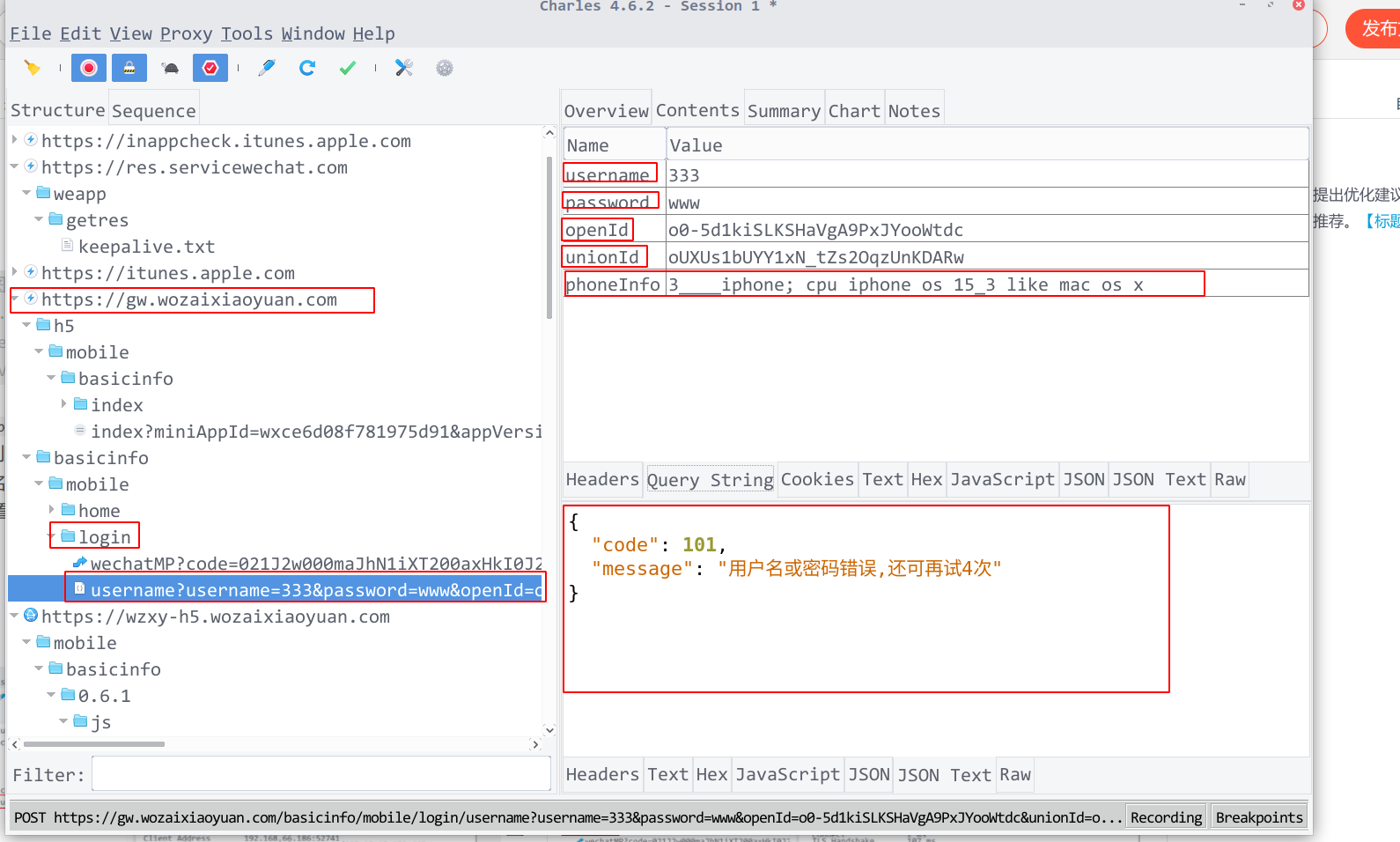The width and height of the screenshot is (1400, 842).
Task: Open the Tools wrench icon
Action: coord(404,68)
